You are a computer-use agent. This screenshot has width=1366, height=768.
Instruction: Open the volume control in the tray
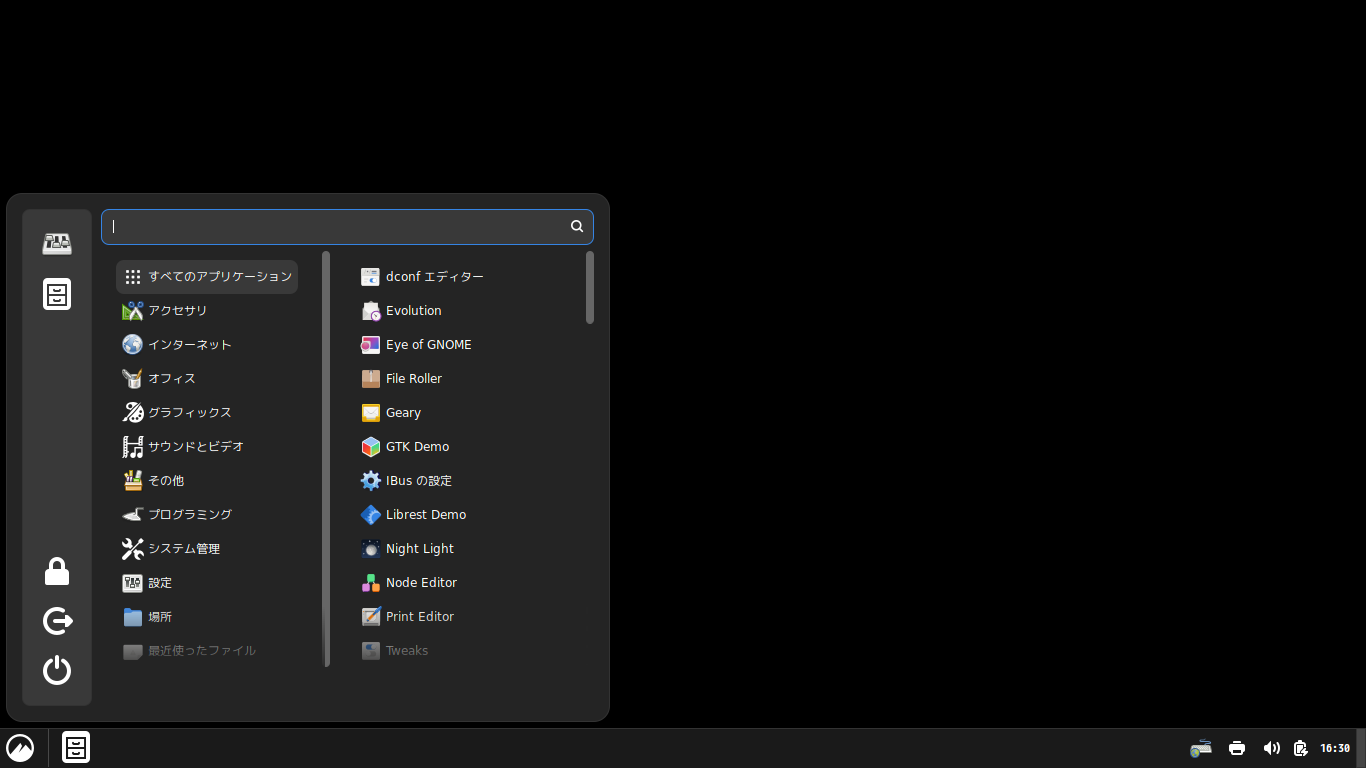[1271, 748]
